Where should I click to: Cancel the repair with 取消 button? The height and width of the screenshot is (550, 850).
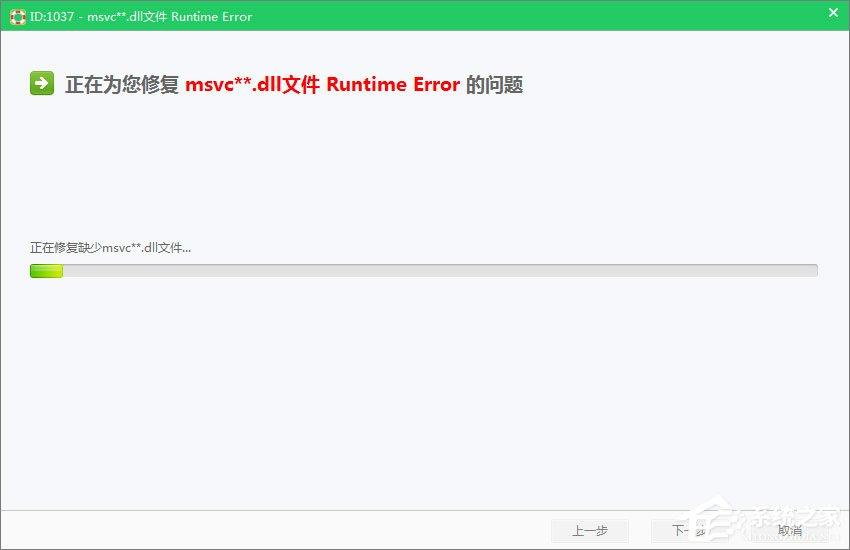[x=790, y=530]
